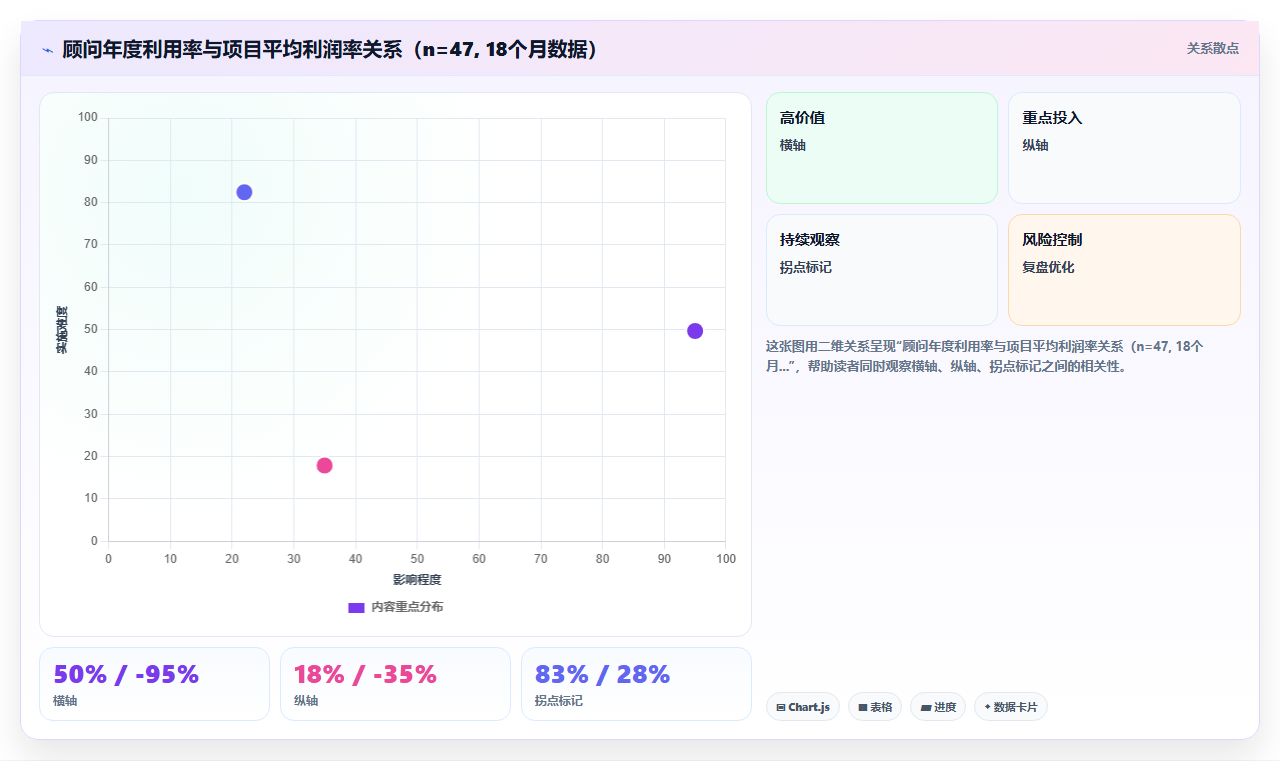
Task: Click 横轴 text in 高价值 card
Action: click(x=793, y=146)
